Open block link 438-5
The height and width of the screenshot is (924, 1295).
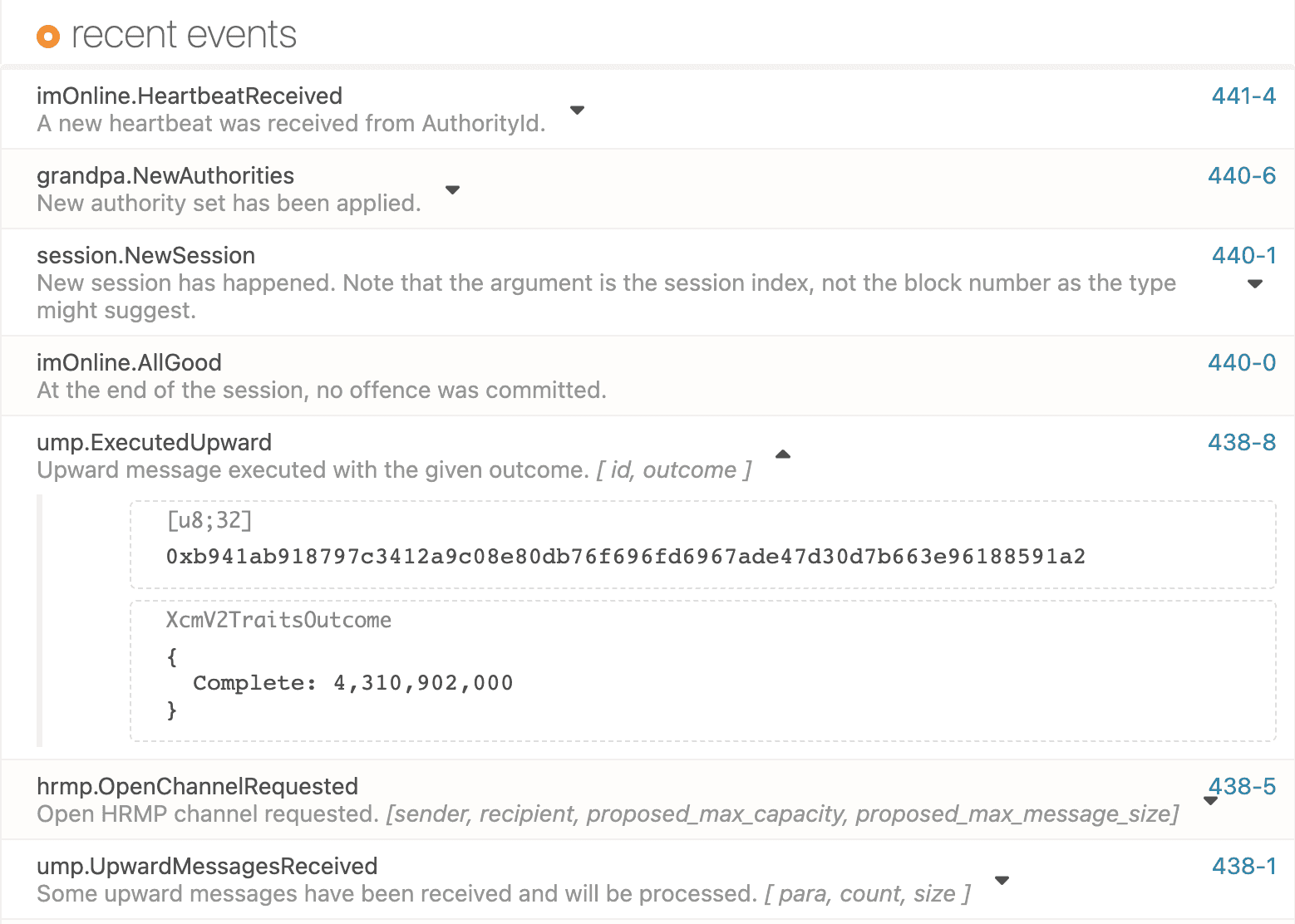point(1242,786)
